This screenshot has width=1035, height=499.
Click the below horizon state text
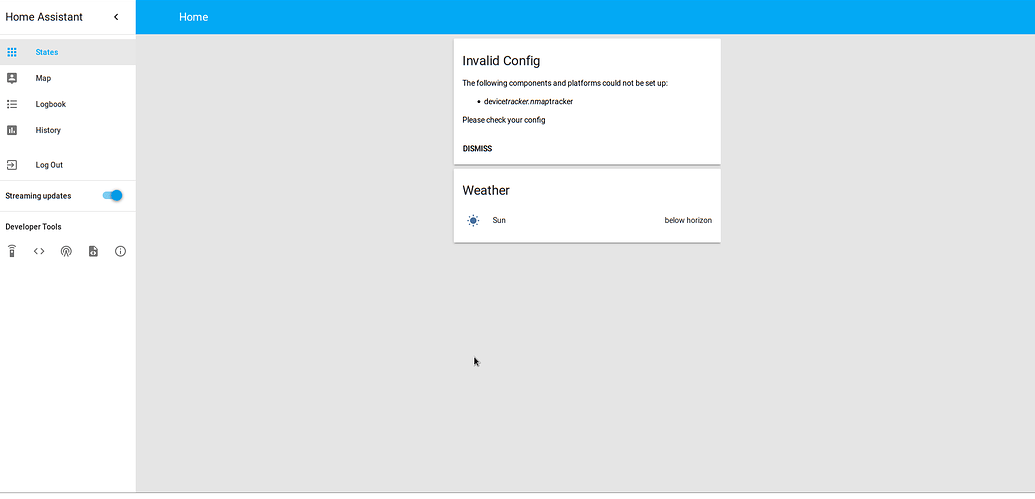[688, 220]
